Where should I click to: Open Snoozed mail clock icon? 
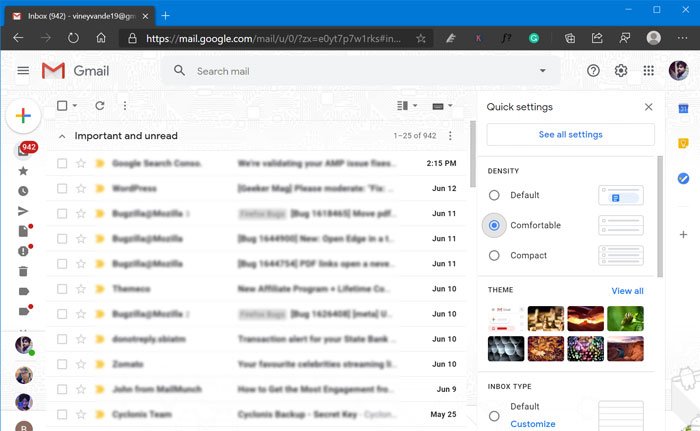[x=23, y=191]
